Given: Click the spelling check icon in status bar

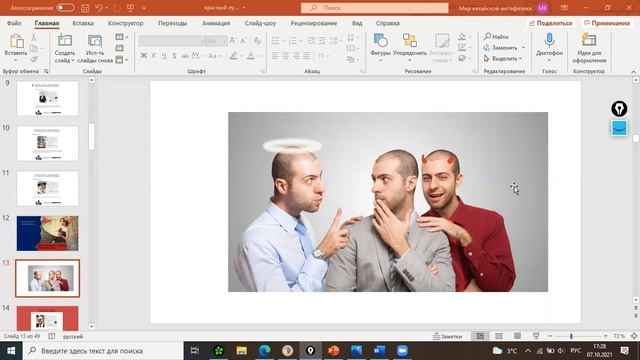Looking at the screenshot, I should click(51, 336).
